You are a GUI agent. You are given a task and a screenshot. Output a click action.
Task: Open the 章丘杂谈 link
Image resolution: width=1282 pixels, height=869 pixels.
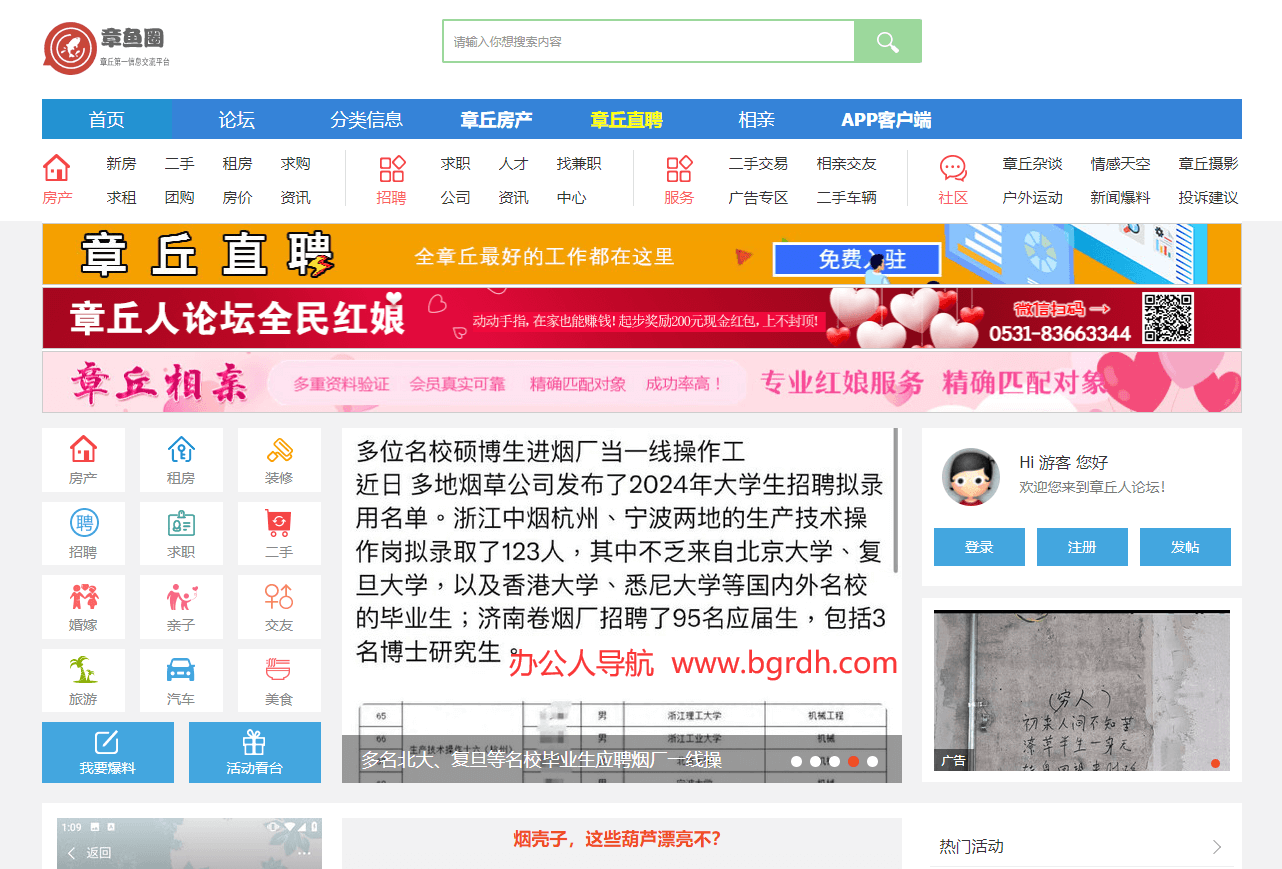(1032, 164)
